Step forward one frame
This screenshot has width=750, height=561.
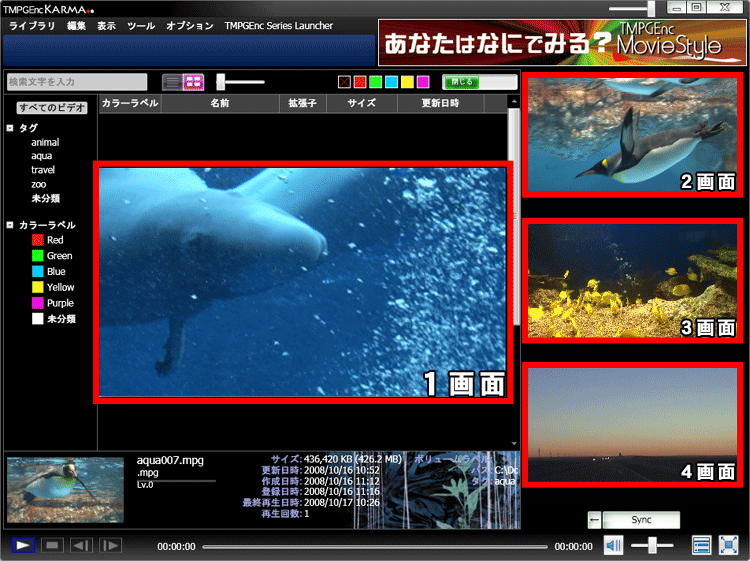[x=110, y=545]
